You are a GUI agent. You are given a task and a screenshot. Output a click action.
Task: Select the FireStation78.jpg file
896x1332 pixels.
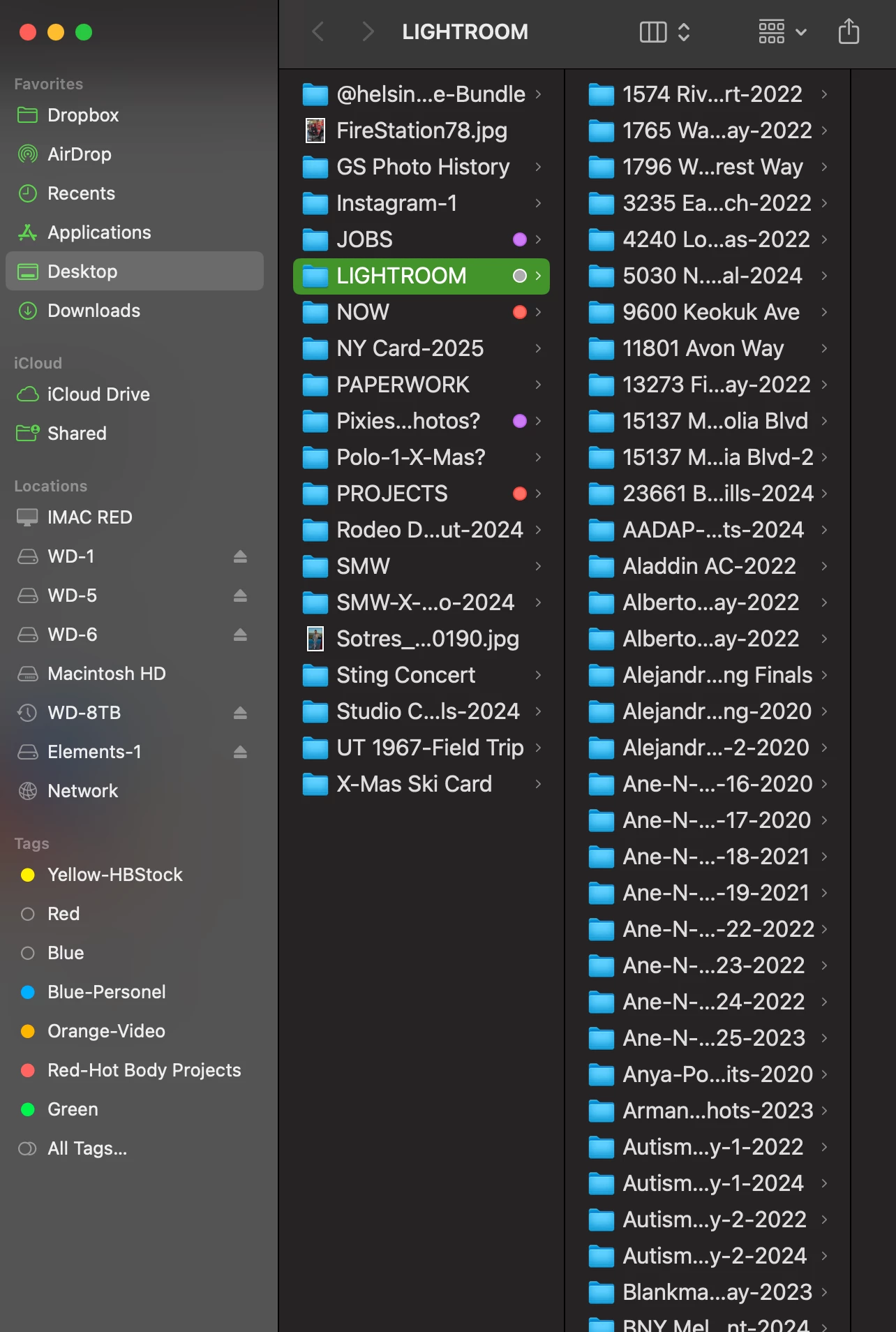point(421,131)
